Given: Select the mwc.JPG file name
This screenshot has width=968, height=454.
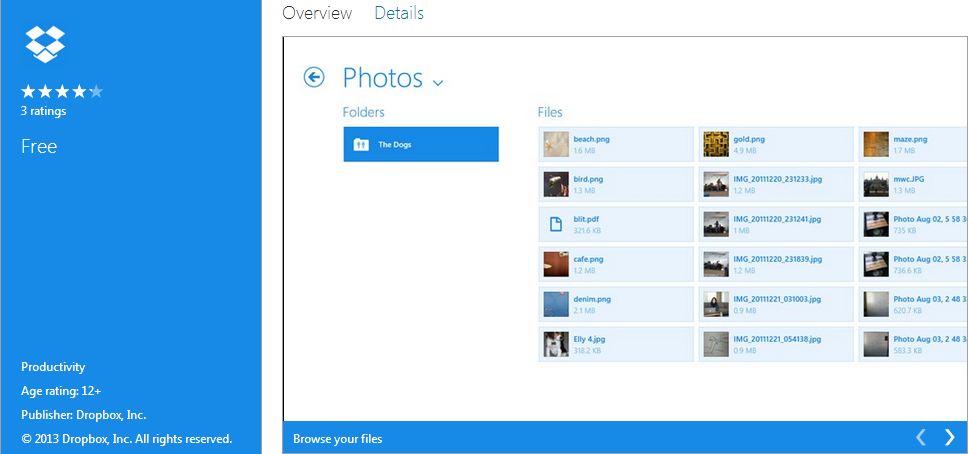Looking at the screenshot, I should coord(909,180).
